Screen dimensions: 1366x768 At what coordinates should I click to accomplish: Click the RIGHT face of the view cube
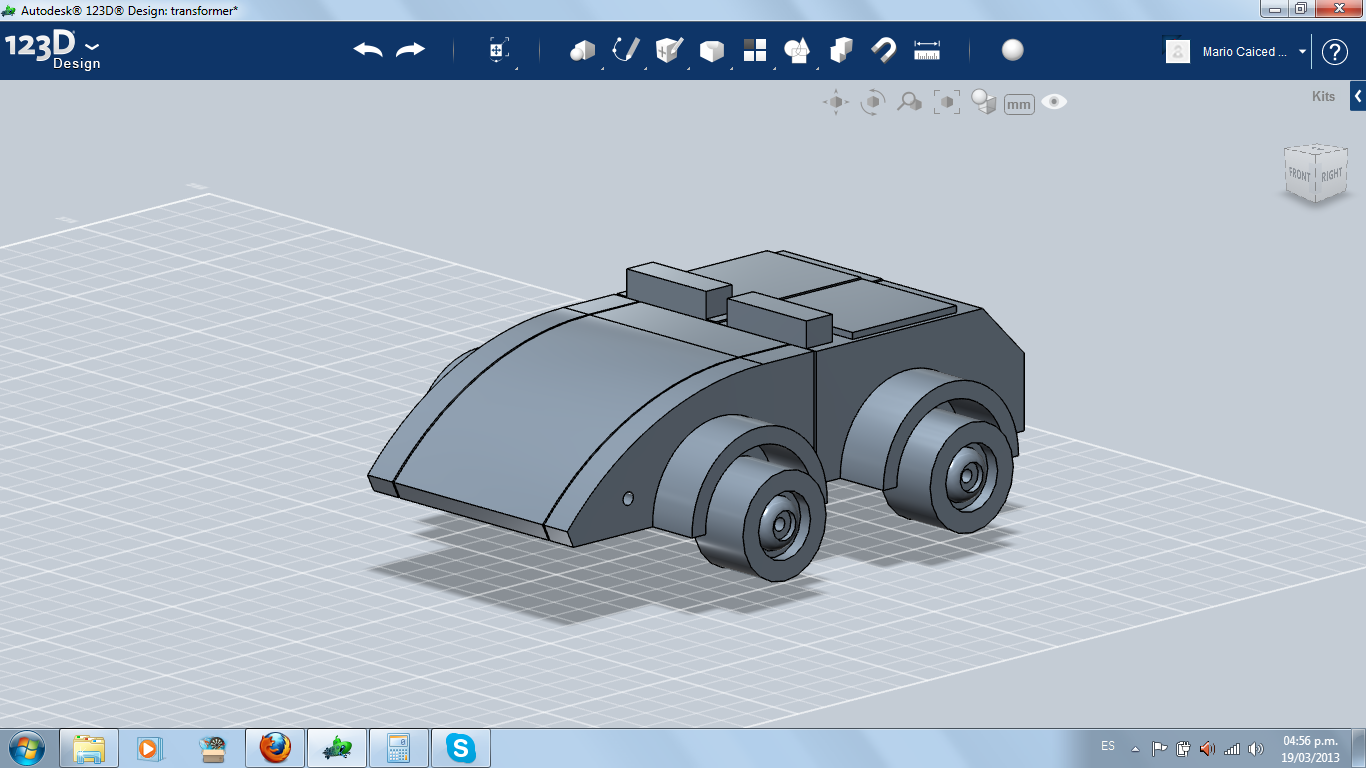click(x=1332, y=174)
